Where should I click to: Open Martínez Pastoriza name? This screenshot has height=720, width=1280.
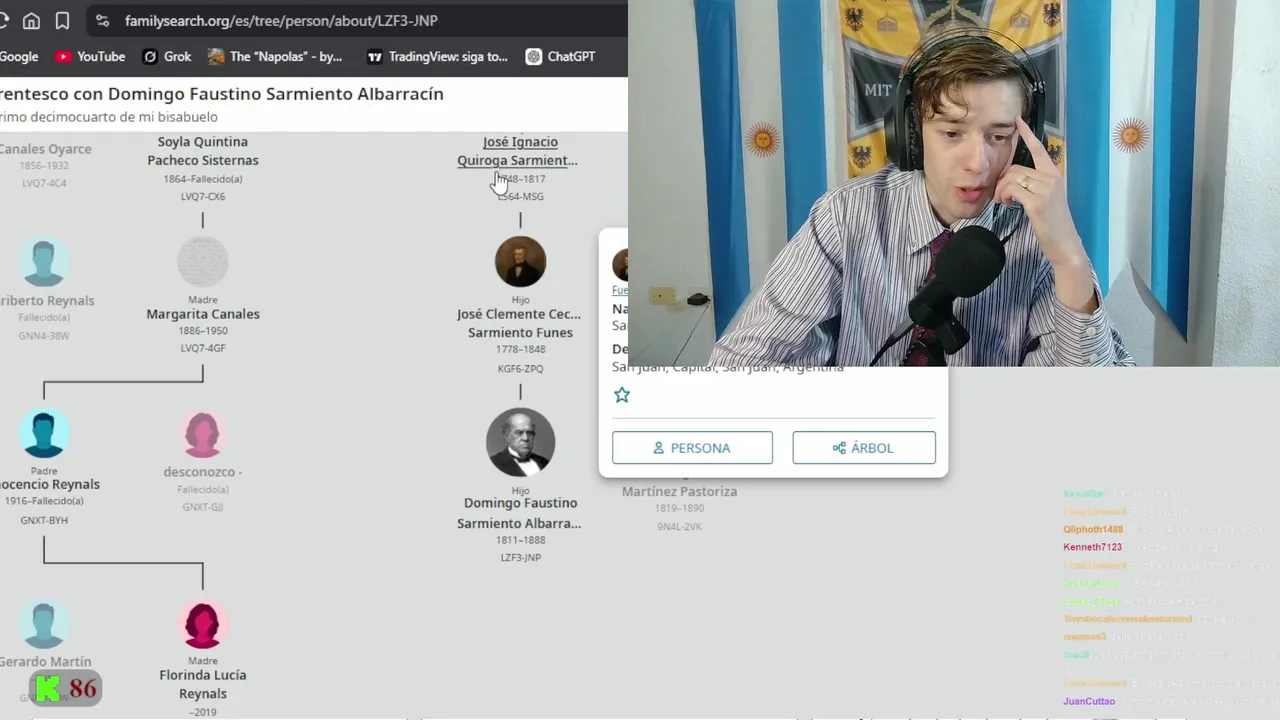tap(680, 491)
